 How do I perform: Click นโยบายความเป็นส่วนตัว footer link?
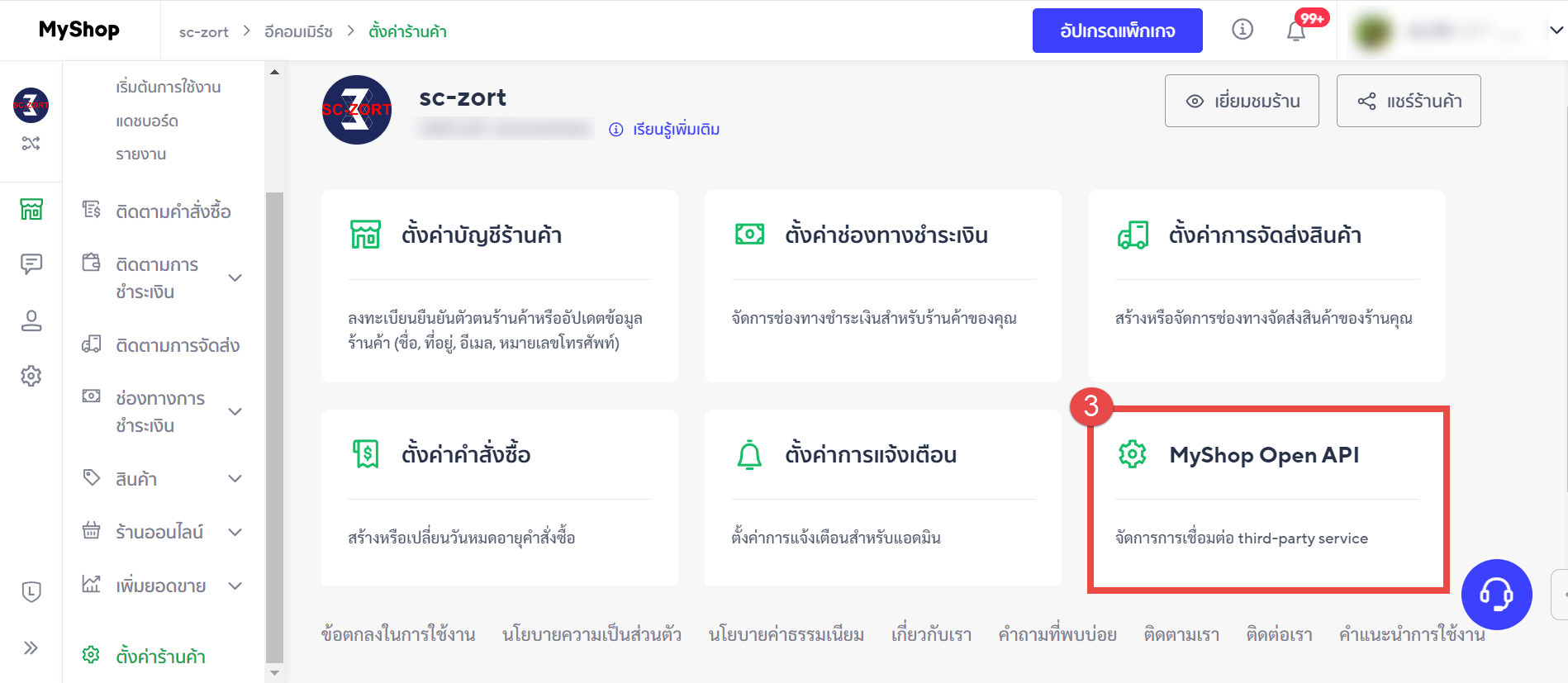(x=592, y=634)
